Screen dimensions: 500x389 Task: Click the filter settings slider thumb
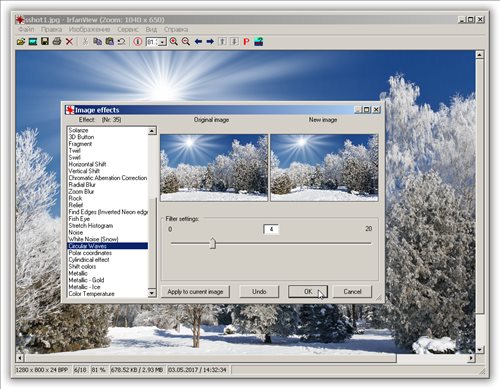coord(213,243)
